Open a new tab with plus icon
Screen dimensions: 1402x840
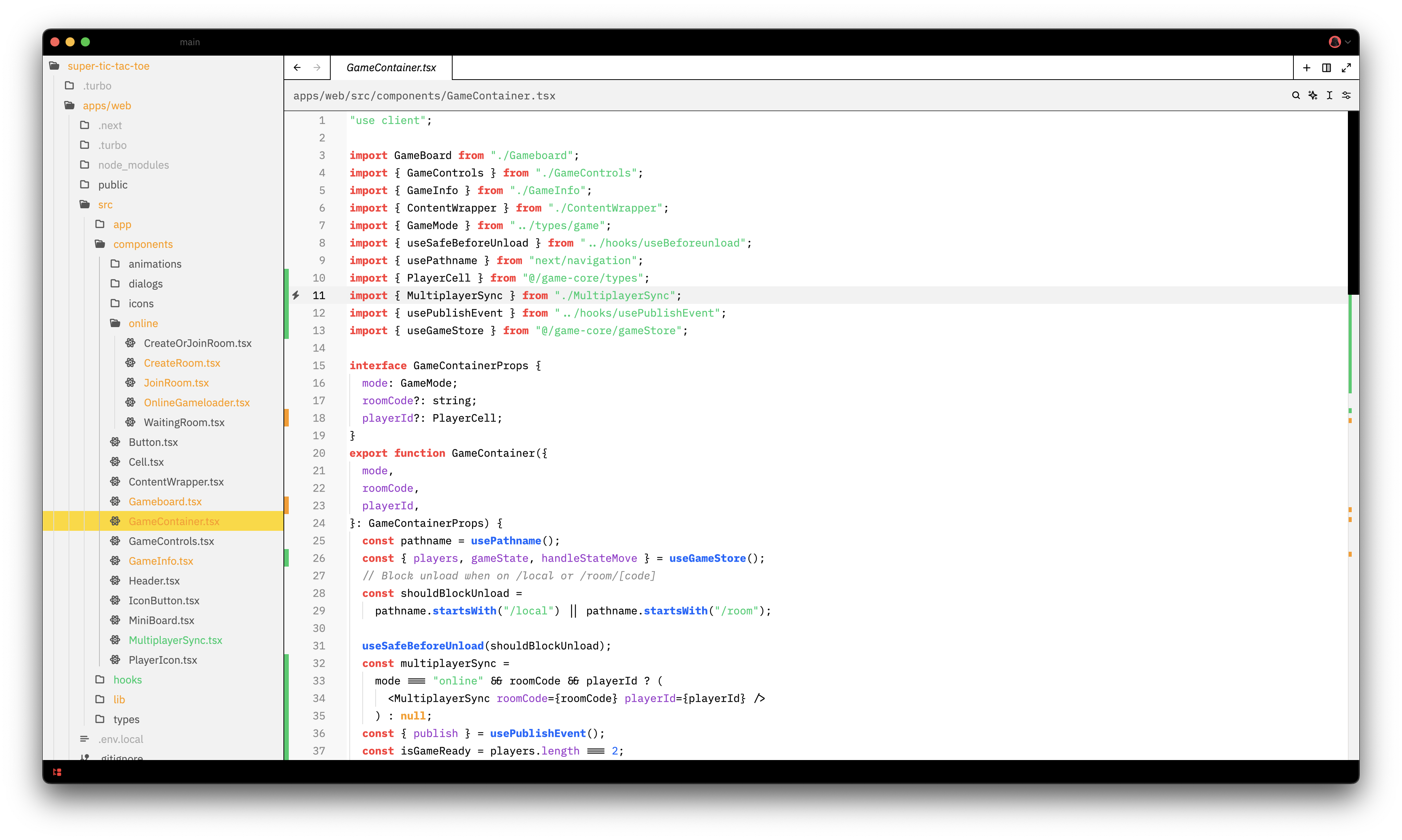[1306, 68]
